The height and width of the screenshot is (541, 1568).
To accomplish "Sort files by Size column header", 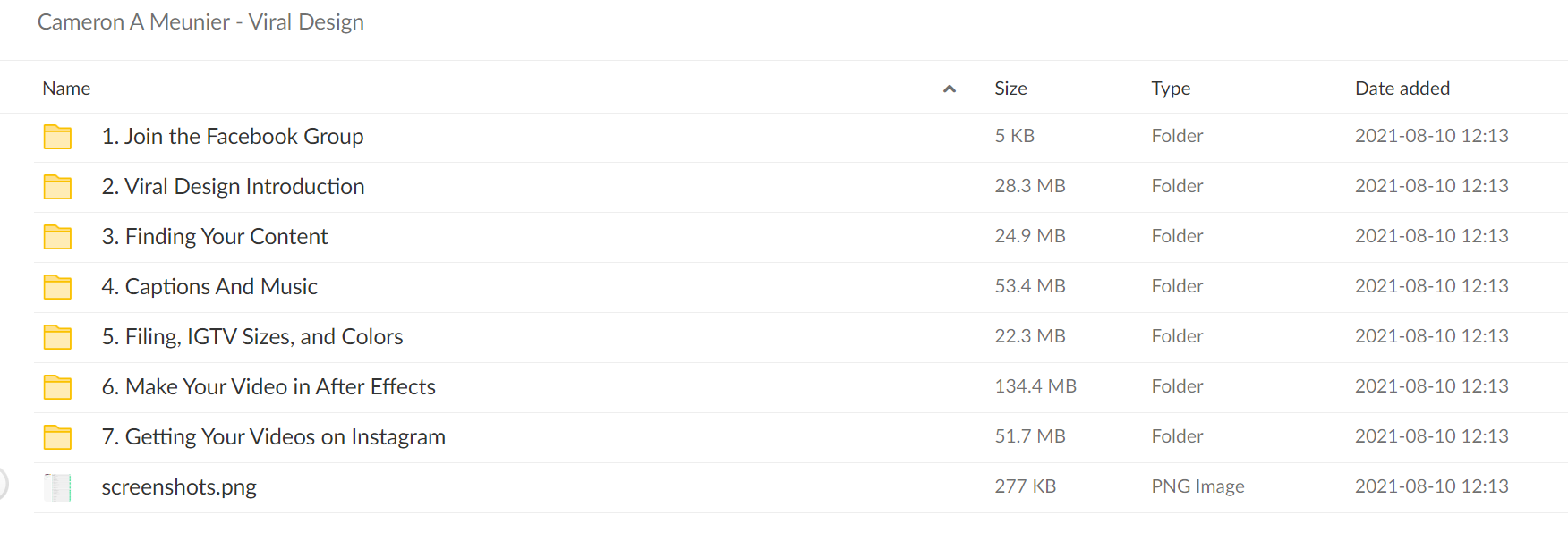I will click(x=1010, y=89).
